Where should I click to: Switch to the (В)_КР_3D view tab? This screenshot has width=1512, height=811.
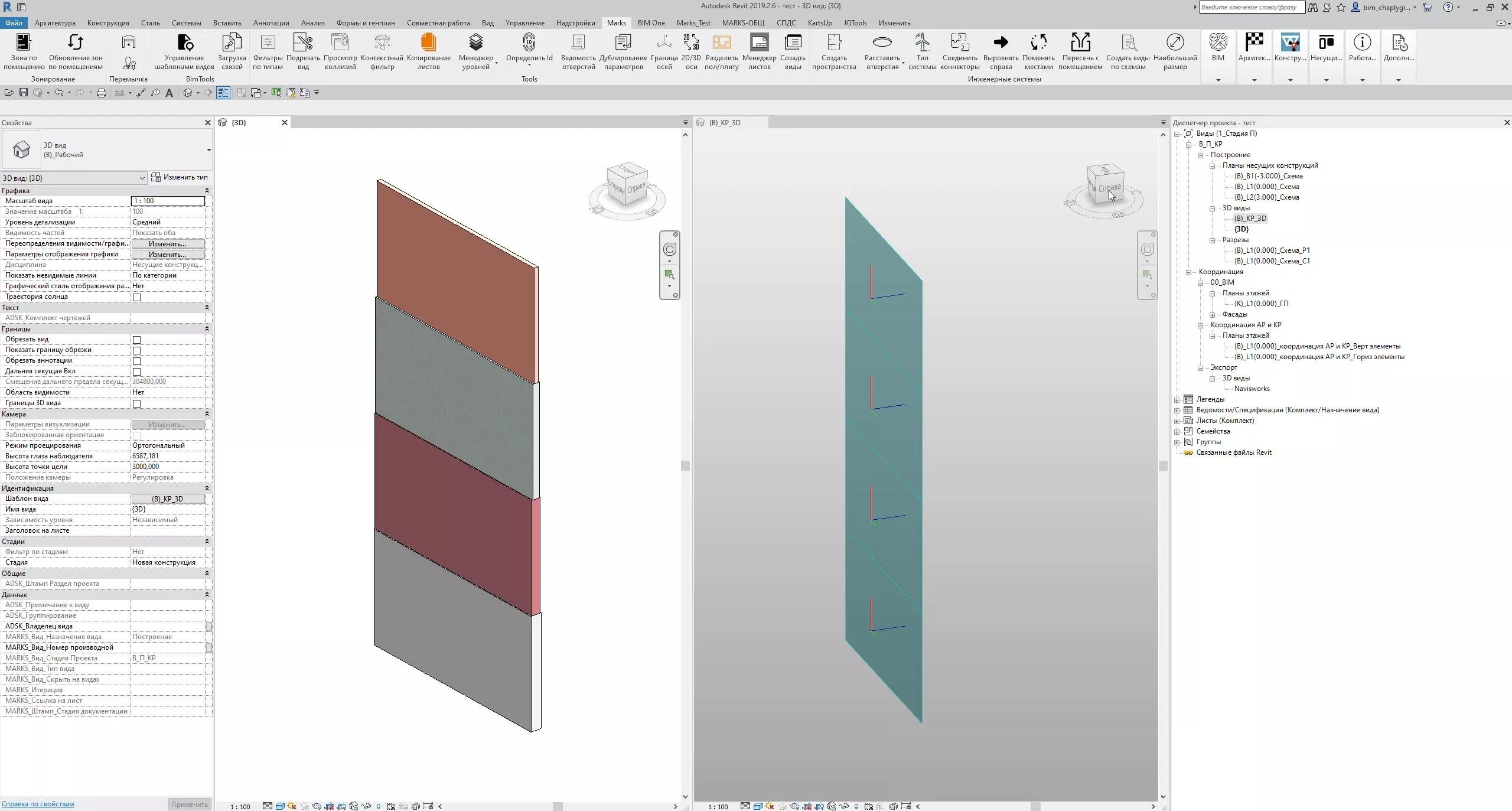(724, 122)
